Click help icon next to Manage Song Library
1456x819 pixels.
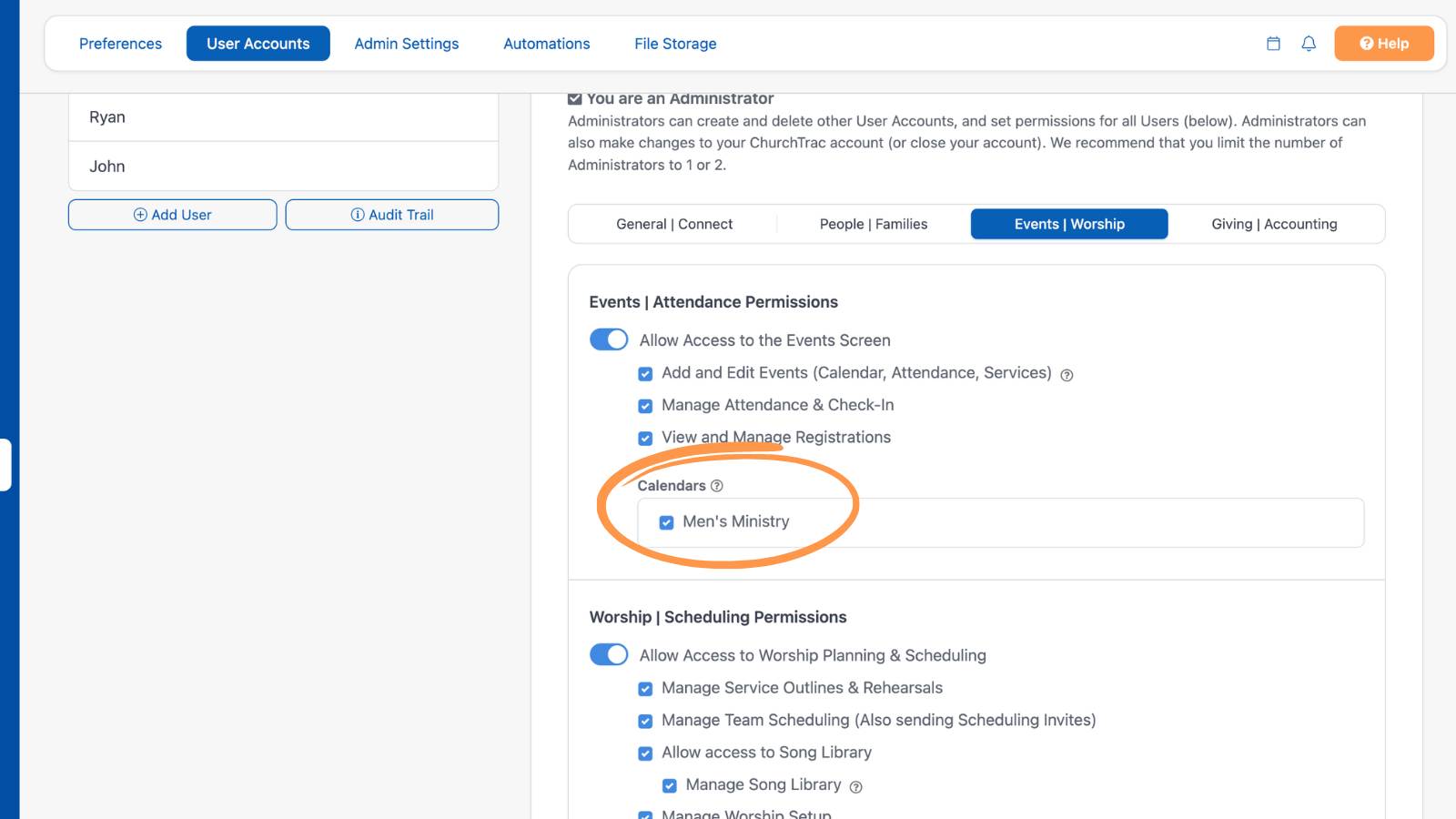(x=855, y=787)
